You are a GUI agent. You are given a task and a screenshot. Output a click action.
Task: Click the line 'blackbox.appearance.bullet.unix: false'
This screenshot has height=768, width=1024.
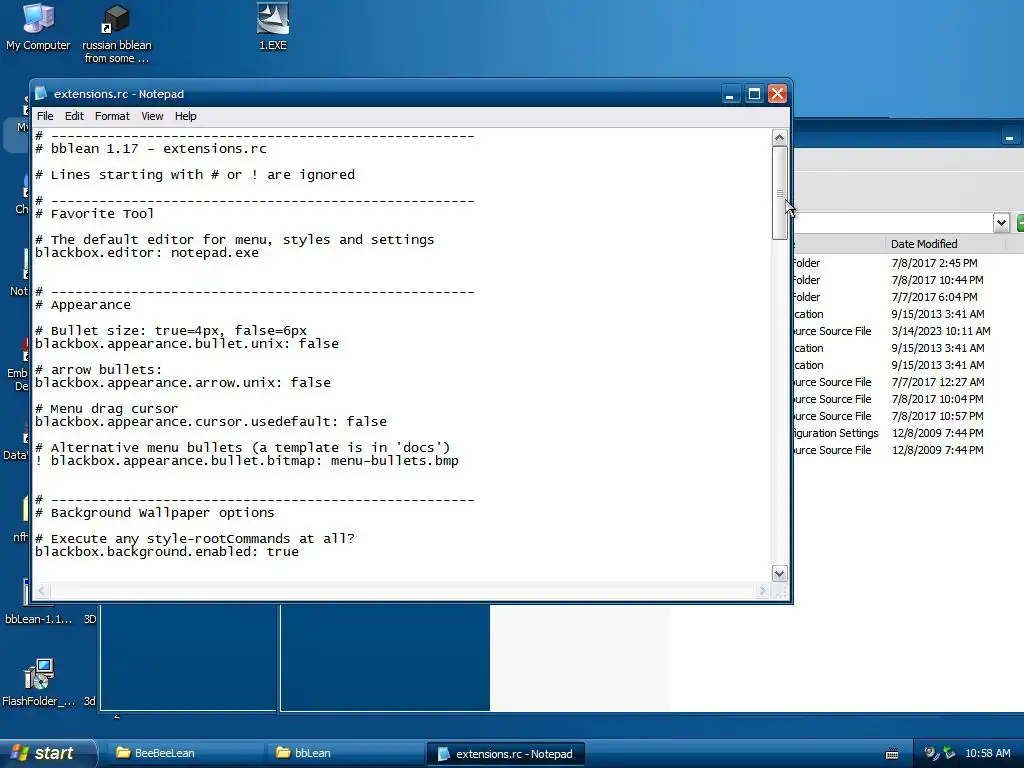(187, 344)
